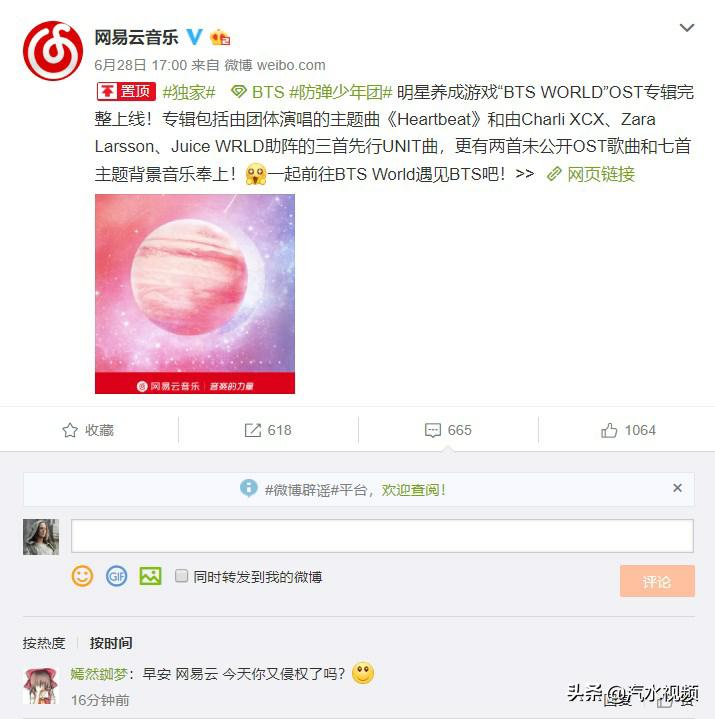Focus the comment text input box
This screenshot has height=719, width=715.
382,536
